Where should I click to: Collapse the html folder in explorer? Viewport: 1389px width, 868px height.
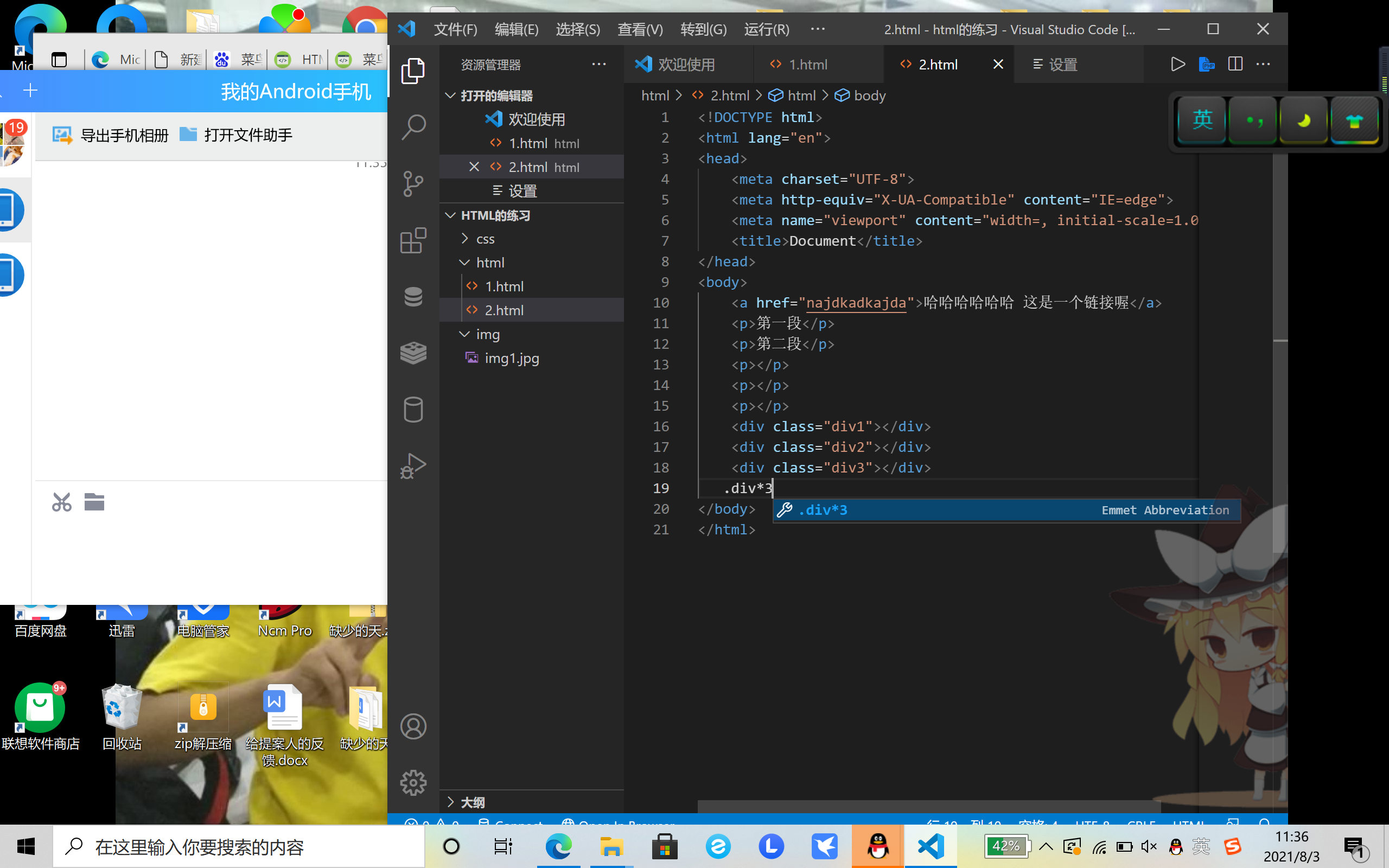[466, 263]
